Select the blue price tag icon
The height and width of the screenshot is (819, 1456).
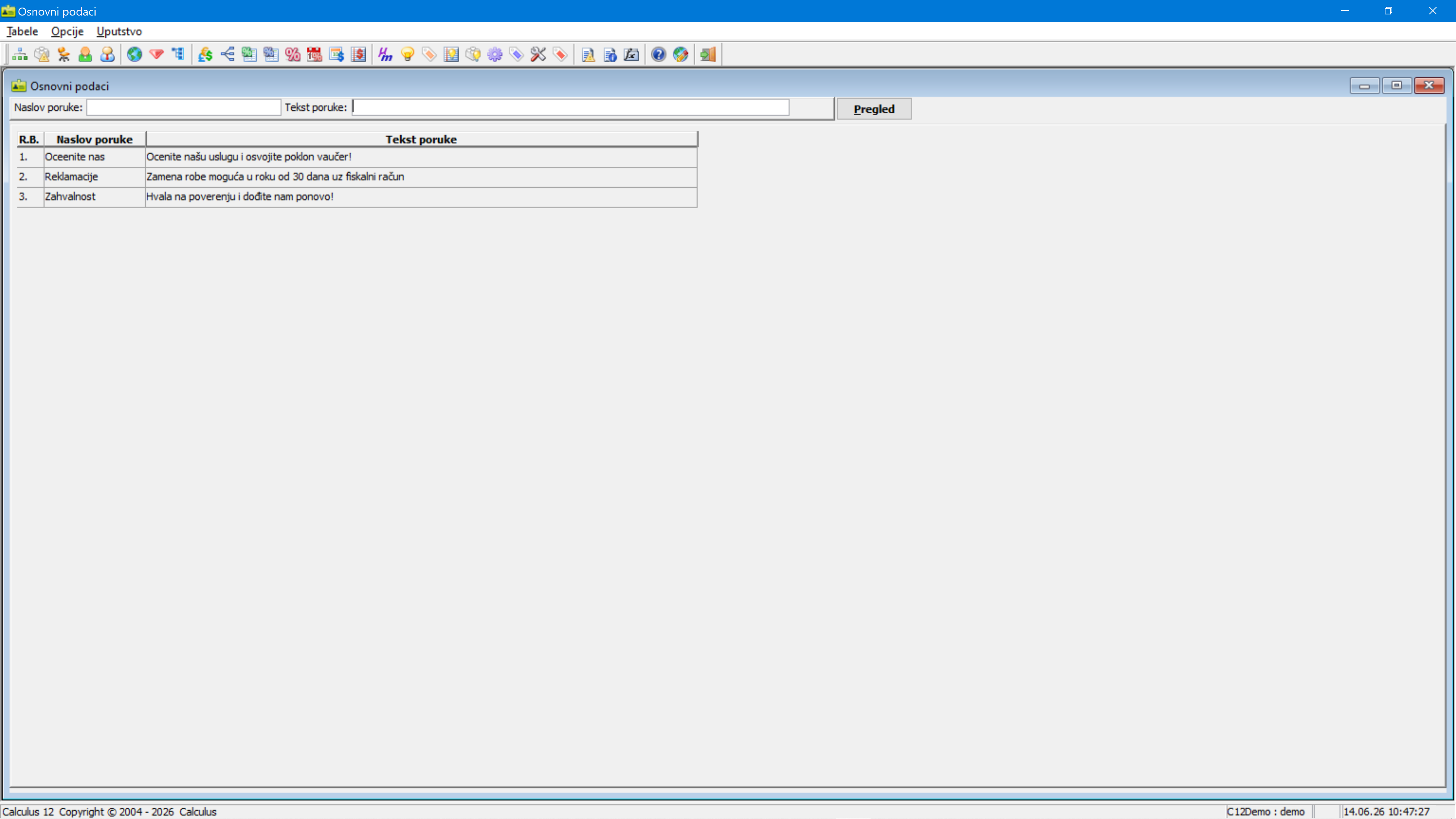(x=516, y=54)
